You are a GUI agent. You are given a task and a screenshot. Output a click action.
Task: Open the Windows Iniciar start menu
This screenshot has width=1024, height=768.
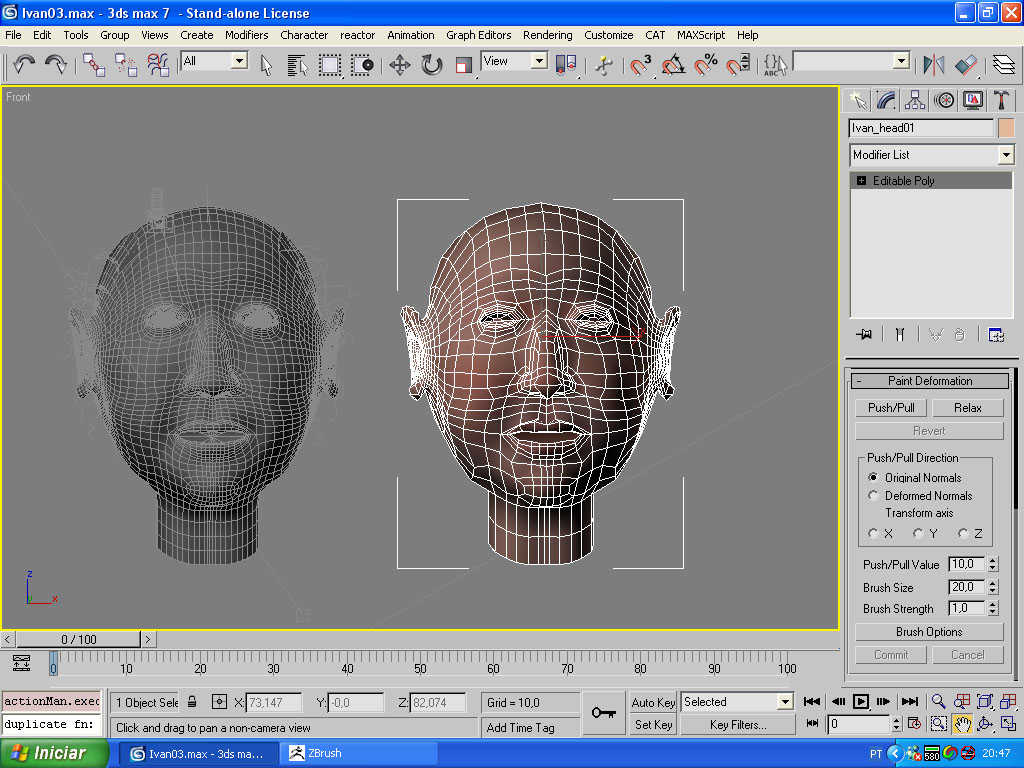click(54, 753)
